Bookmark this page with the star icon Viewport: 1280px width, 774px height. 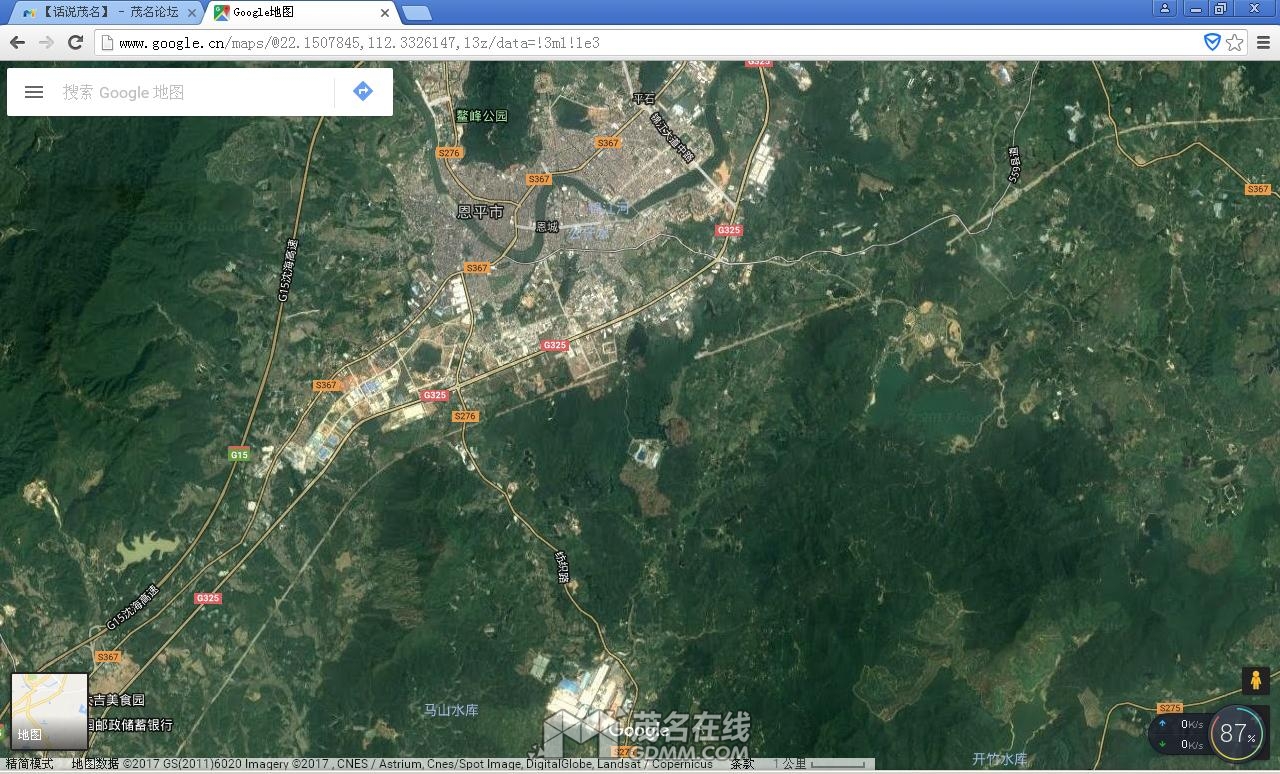[x=1235, y=42]
